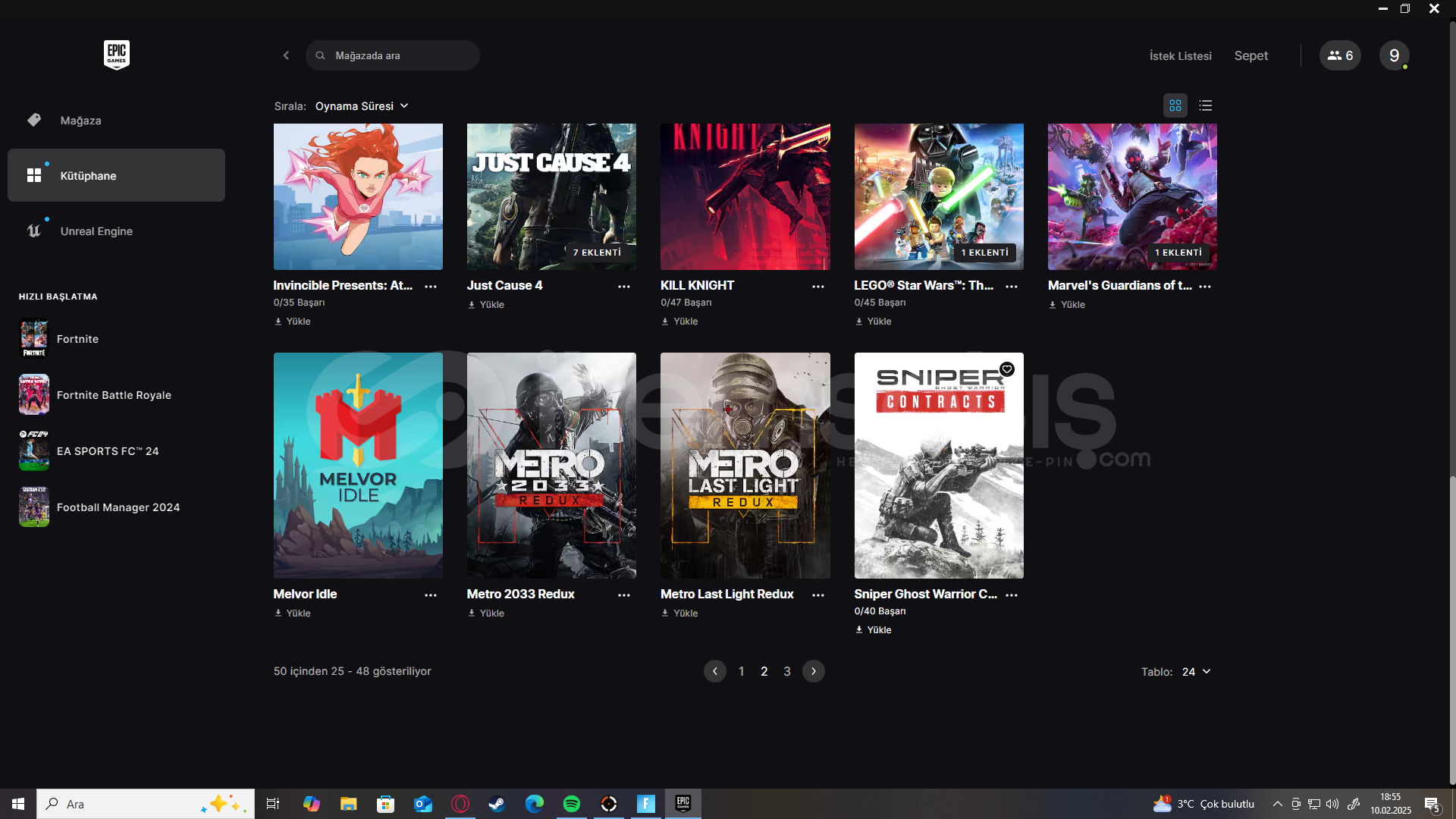Screen dimensions: 1456x819
Task: Open options for Marvel's Guardians of the Galaxy
Action: [1205, 286]
